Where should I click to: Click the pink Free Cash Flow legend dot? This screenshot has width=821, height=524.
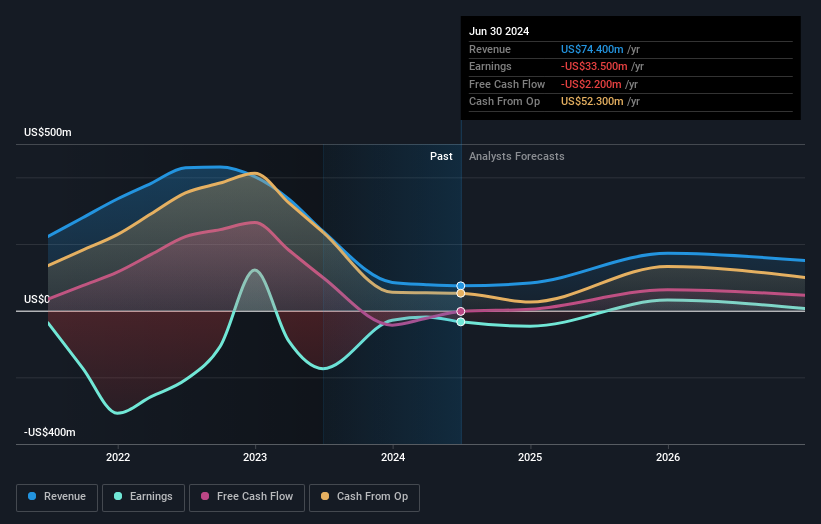coord(205,496)
